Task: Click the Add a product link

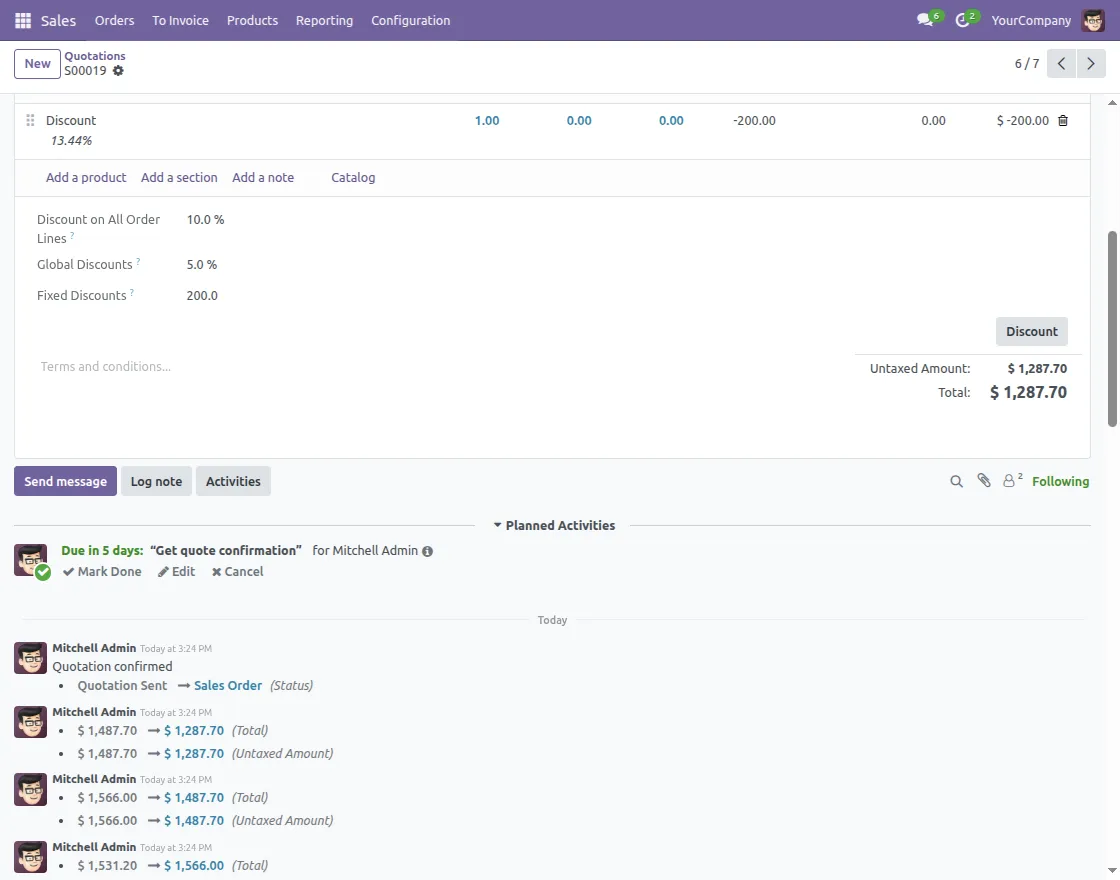Action: coord(86,177)
